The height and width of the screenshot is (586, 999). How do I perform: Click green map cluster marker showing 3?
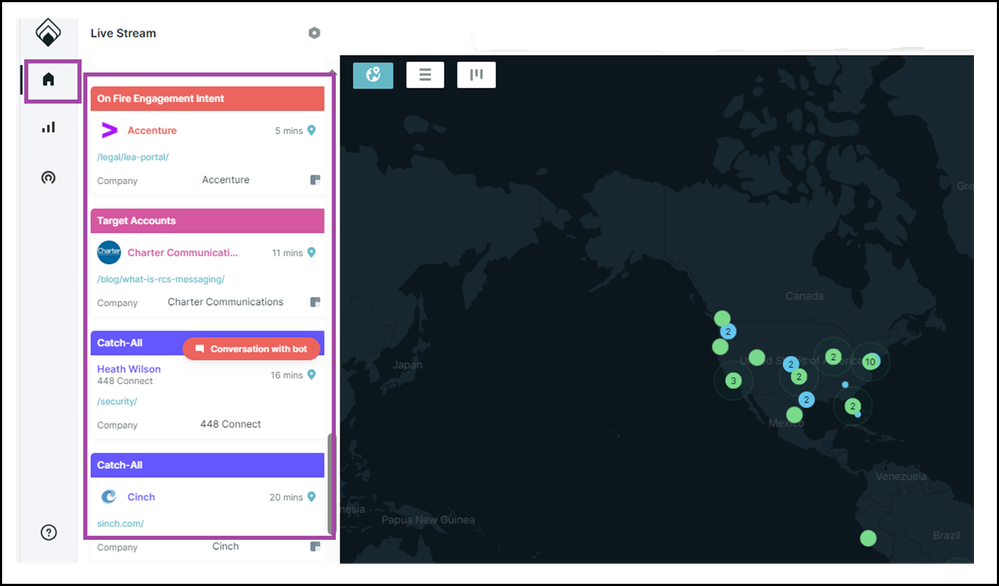pos(733,381)
